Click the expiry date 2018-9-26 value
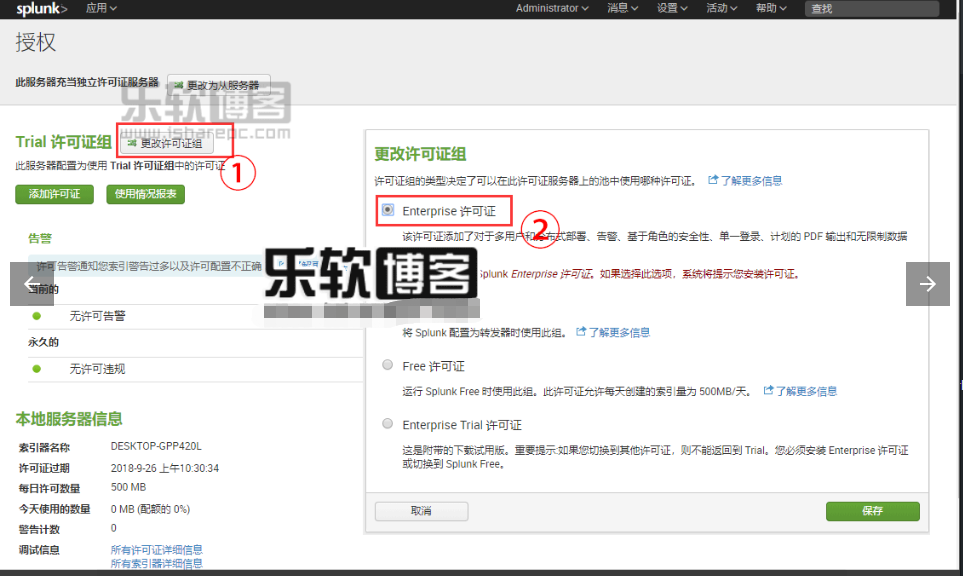The width and height of the screenshot is (963, 576). tap(165, 468)
